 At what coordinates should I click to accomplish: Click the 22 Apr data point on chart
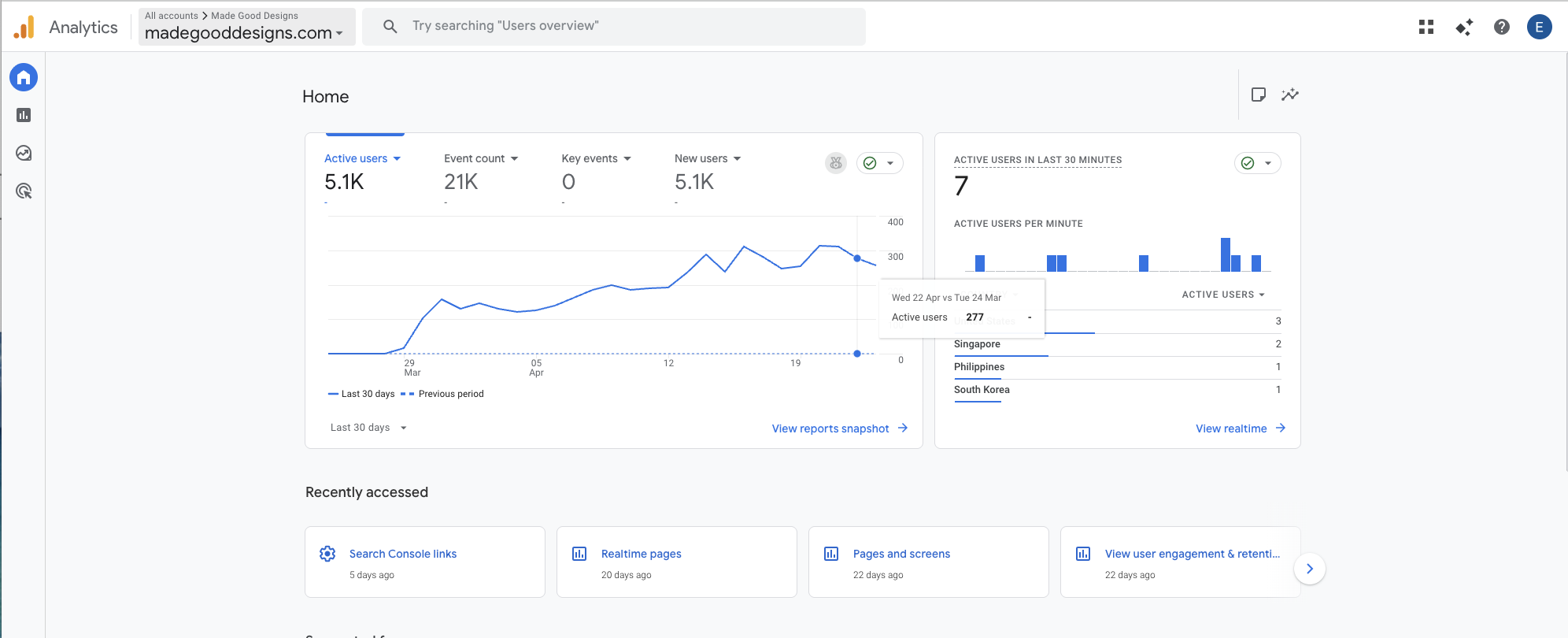[857, 258]
